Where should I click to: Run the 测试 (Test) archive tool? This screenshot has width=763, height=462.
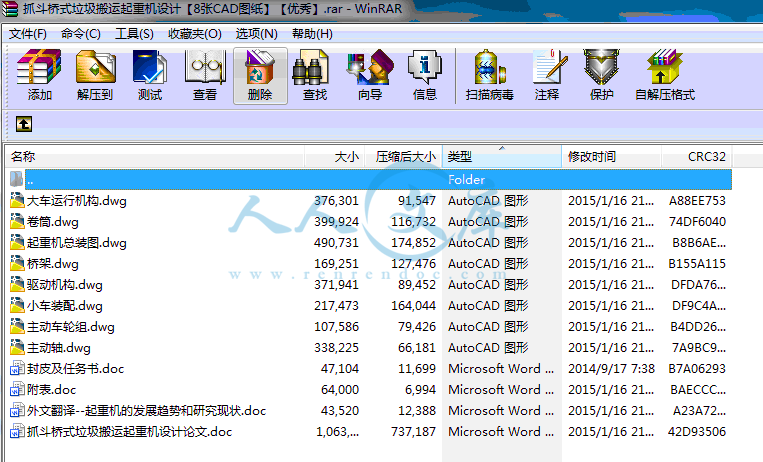coord(149,75)
